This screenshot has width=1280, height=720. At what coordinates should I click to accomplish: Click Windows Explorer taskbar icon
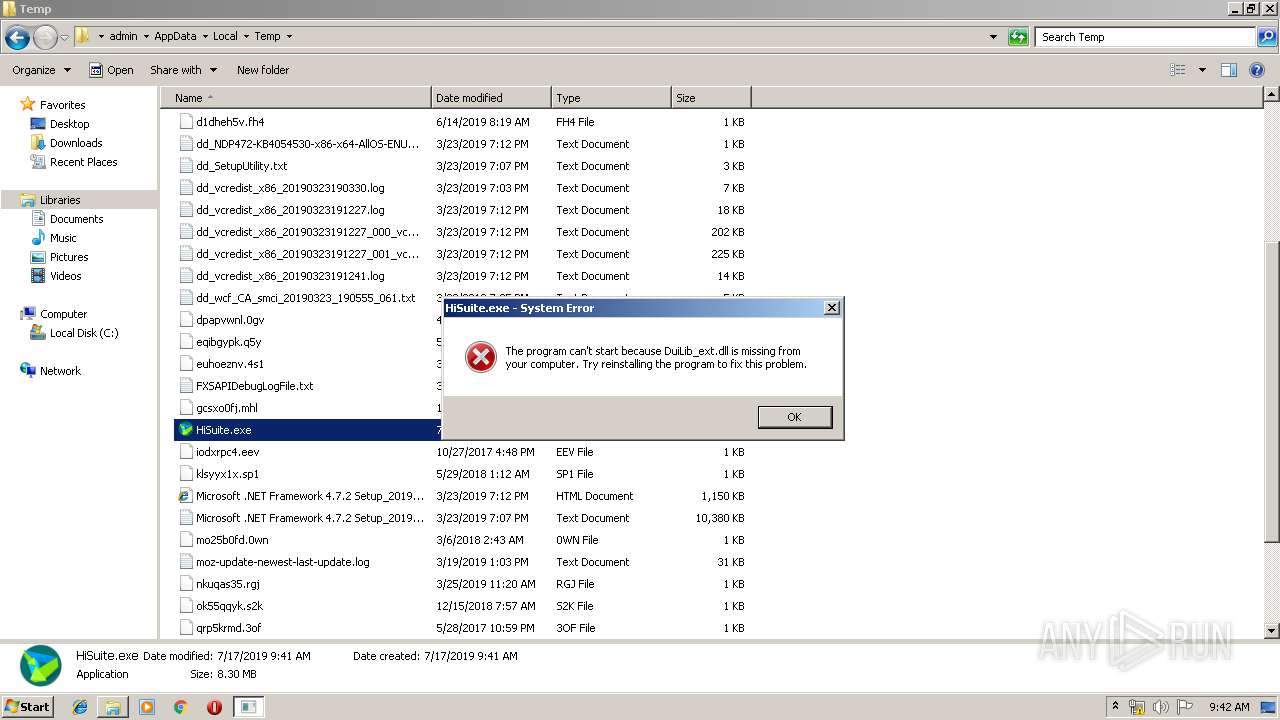113,707
